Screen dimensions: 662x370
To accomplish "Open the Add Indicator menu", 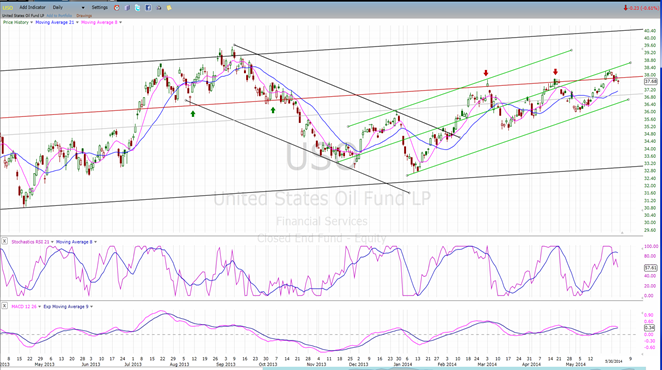I will click(33, 8).
